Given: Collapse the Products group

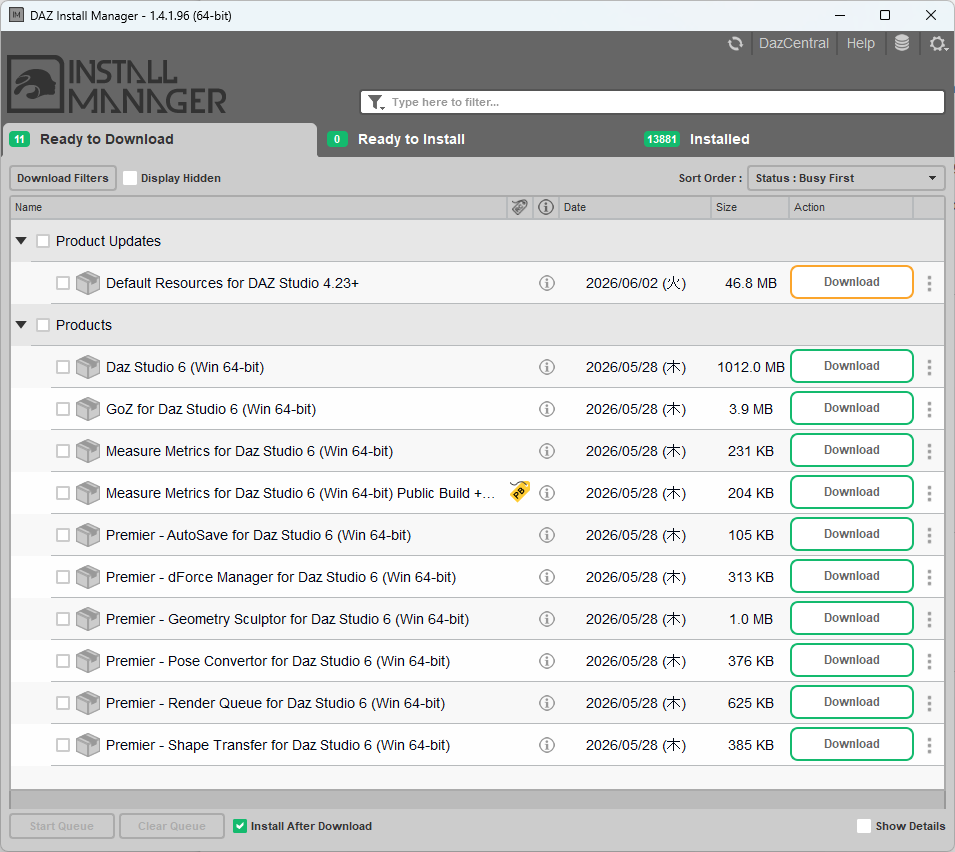Looking at the screenshot, I should [21, 325].
